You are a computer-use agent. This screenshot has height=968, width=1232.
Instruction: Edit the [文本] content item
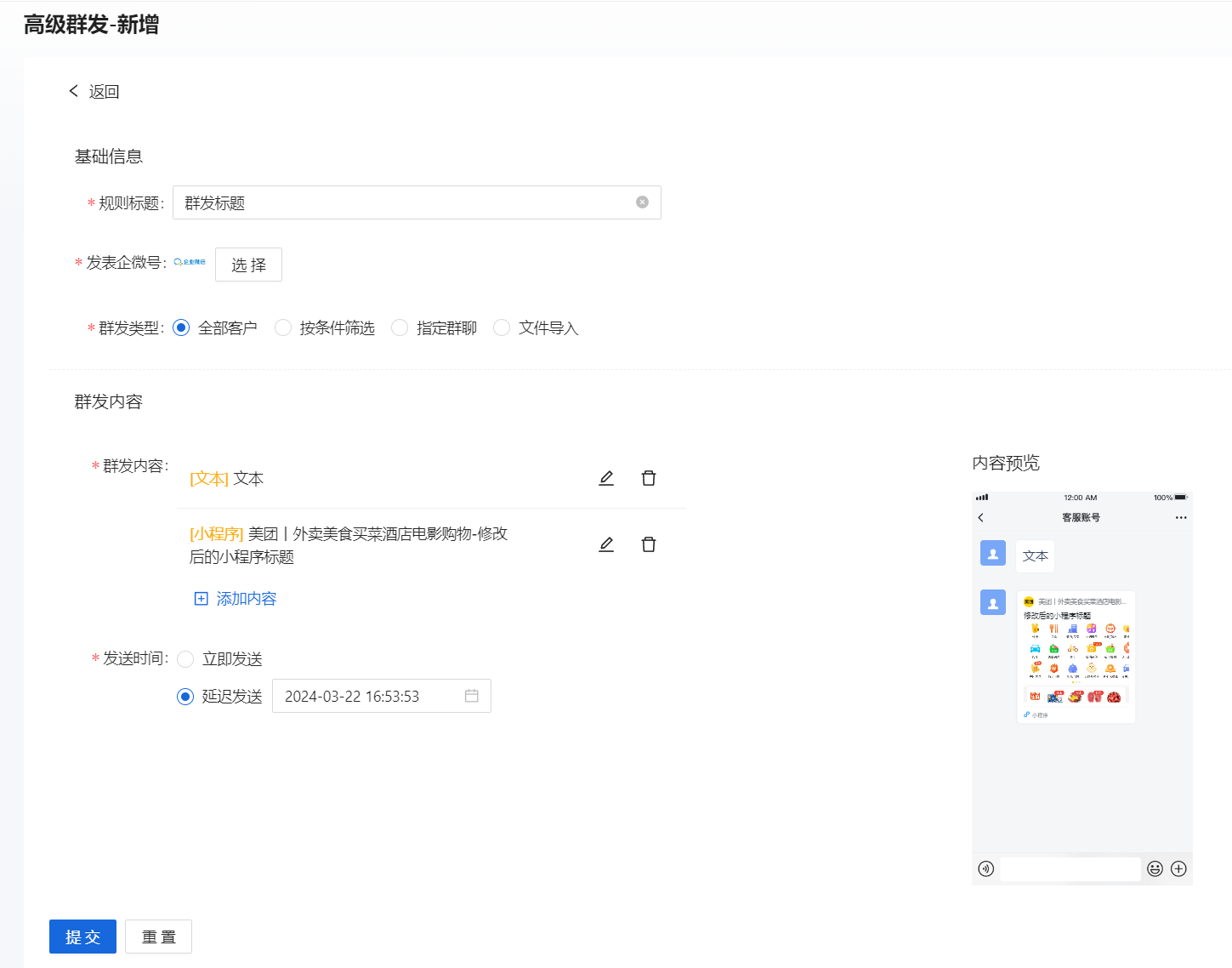[x=606, y=478]
